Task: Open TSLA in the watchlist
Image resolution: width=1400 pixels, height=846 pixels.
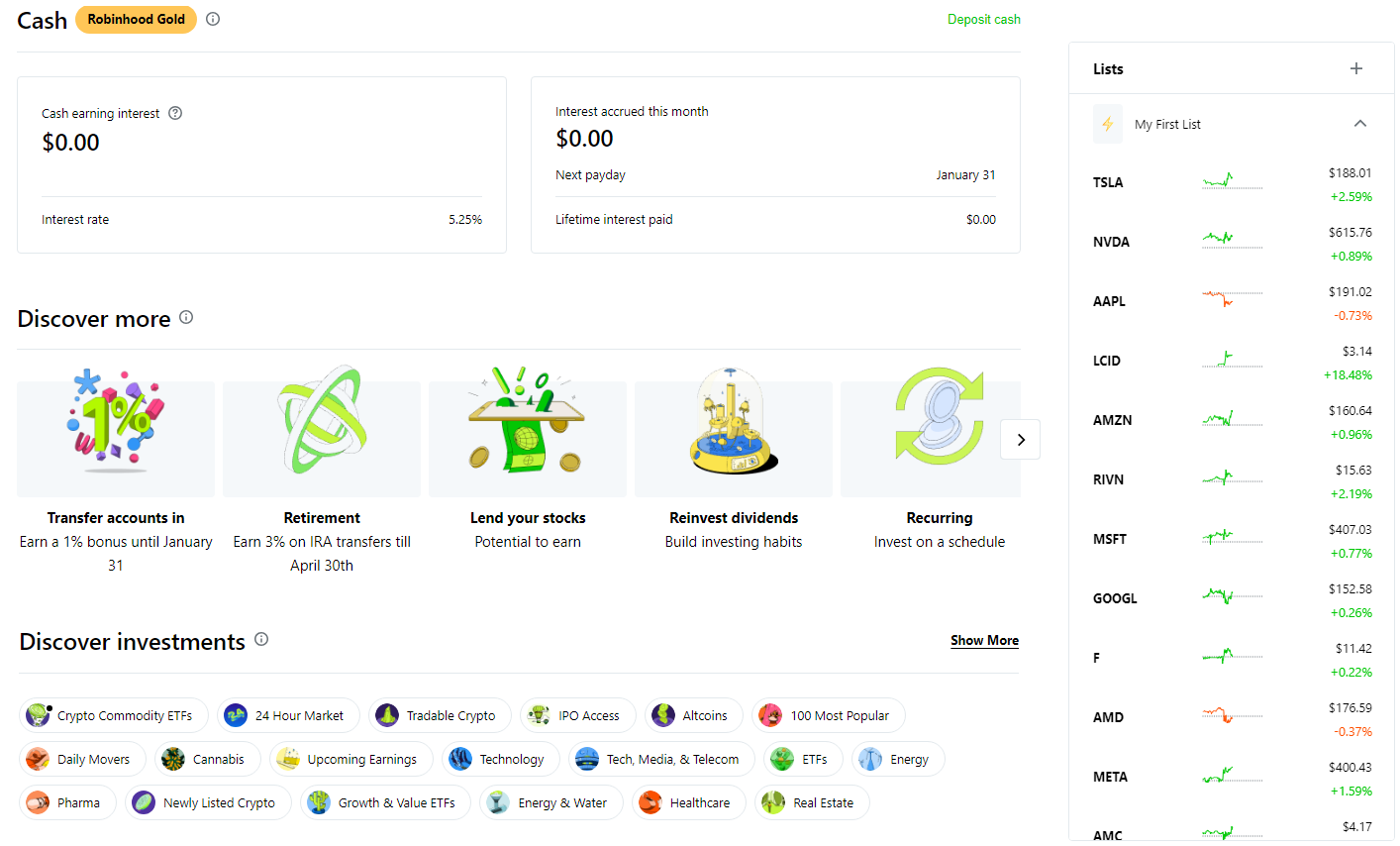Action: tap(1232, 183)
